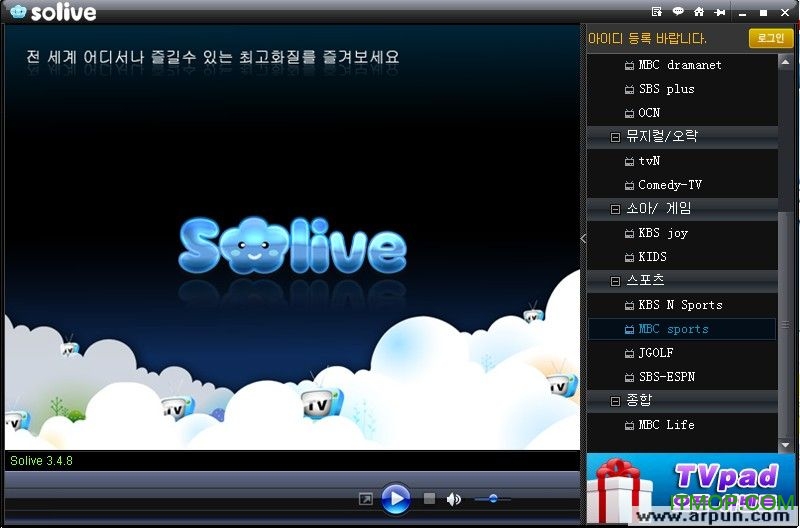This screenshot has height=528, width=800.
Task: Maximize the solive window
Action: (x=763, y=13)
